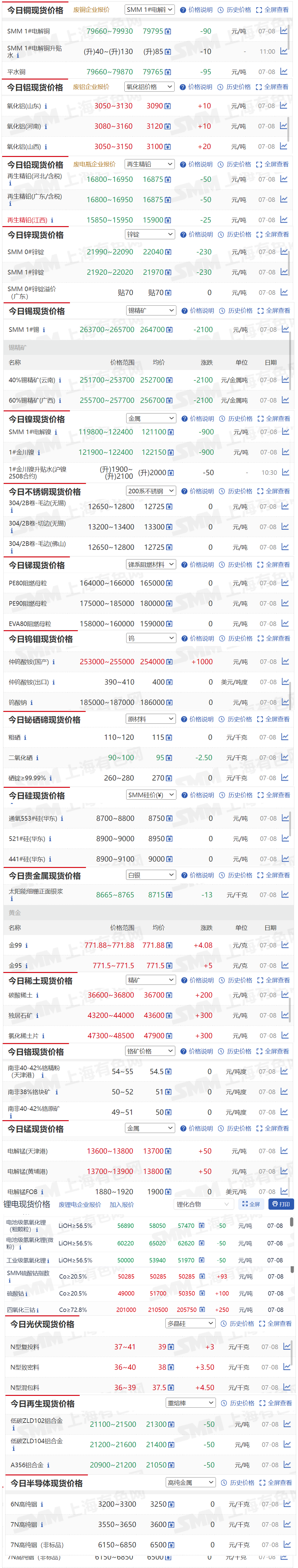This screenshot has height=1568, width=298.
Task: Open the 200系不锈钢 dropdown
Action: click(x=151, y=491)
